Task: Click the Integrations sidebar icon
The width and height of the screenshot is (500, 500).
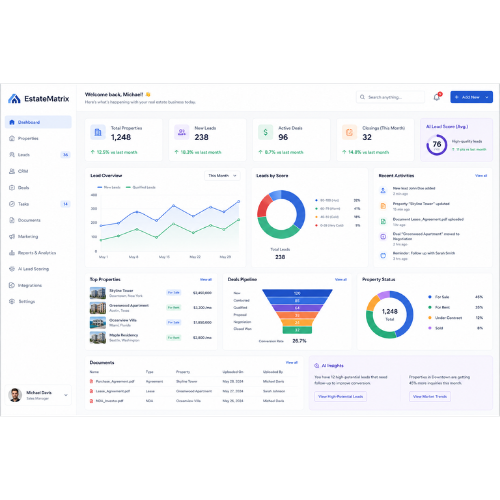Action: click(x=12, y=285)
